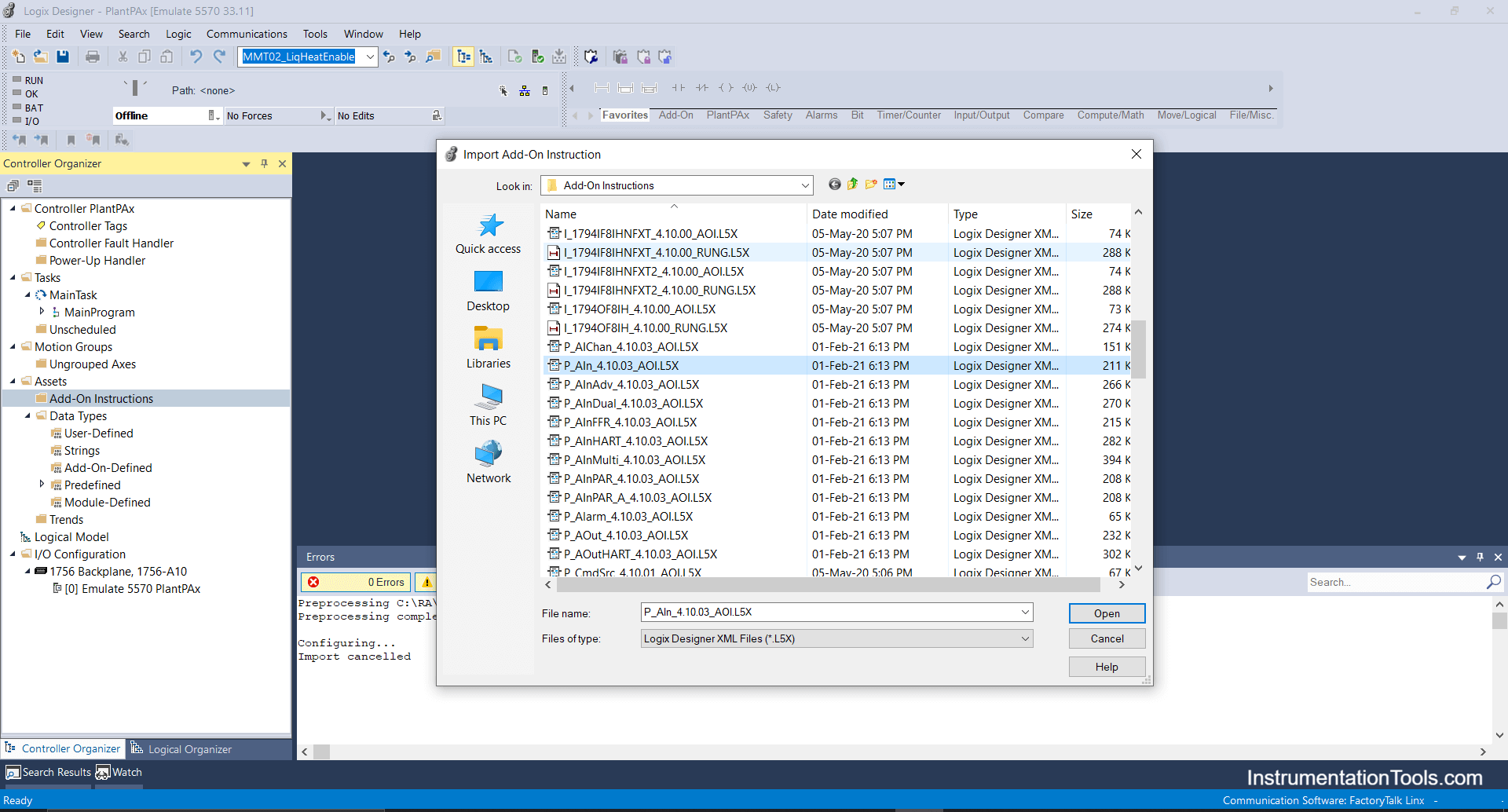Click the RSWho network browse icon
This screenshot has width=1508, height=812.
(x=525, y=91)
